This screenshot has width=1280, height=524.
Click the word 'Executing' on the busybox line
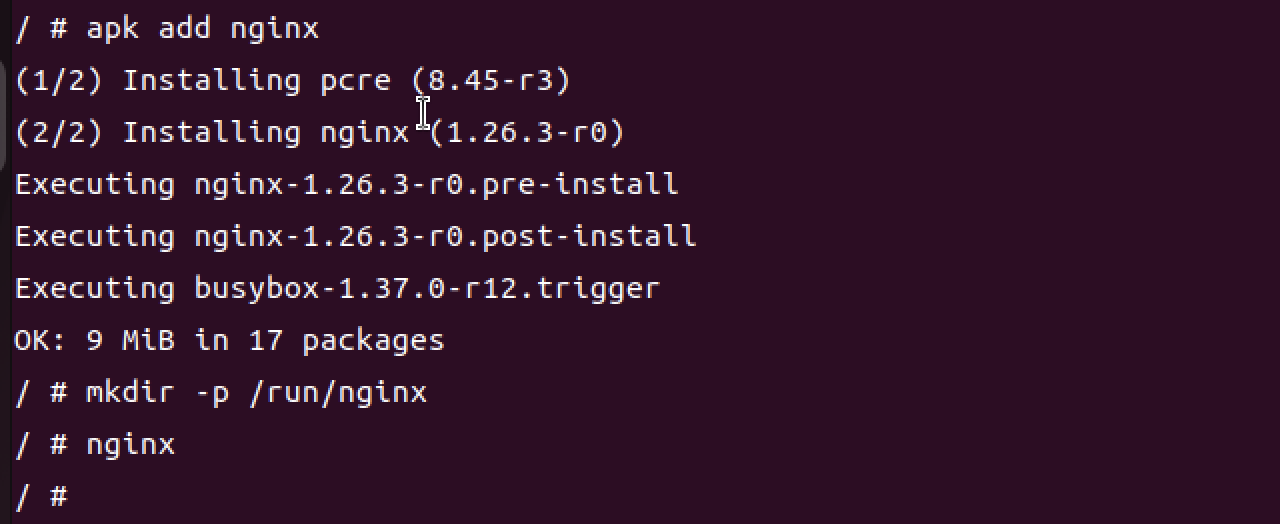[95, 288]
